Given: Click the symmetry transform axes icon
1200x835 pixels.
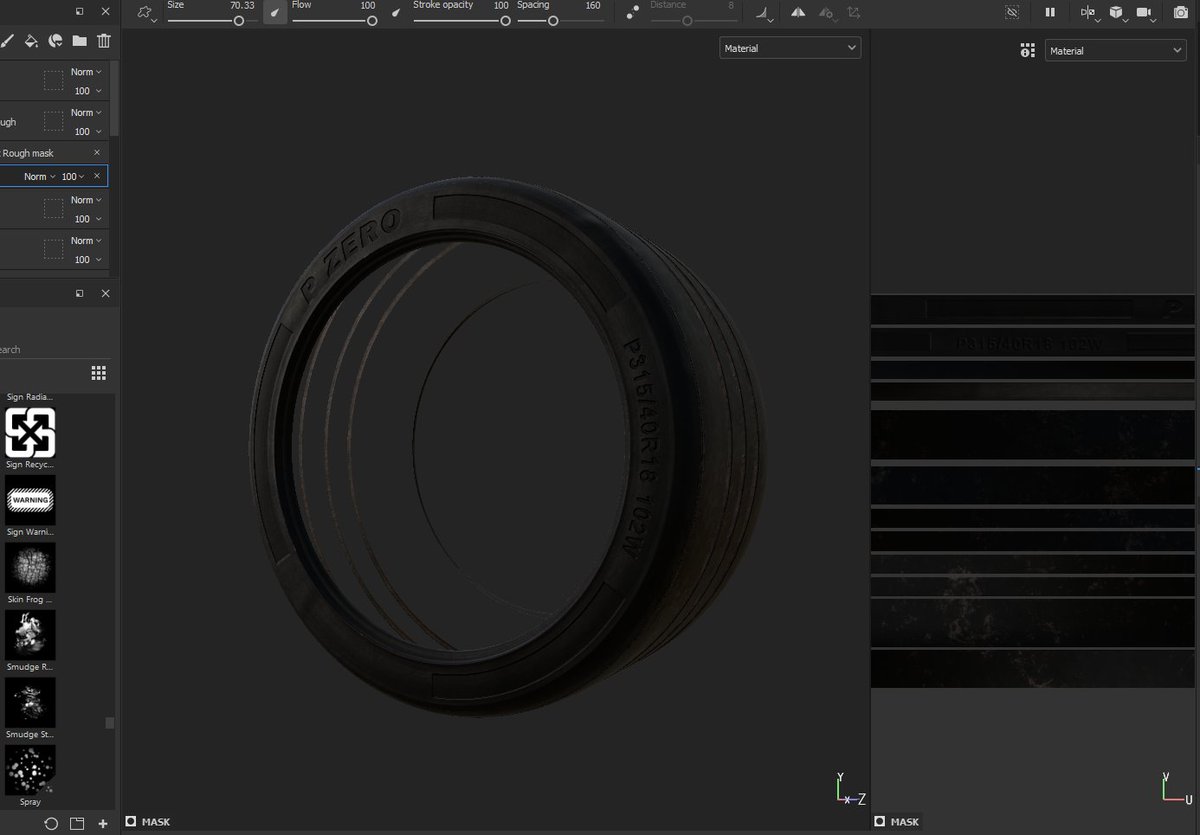Looking at the screenshot, I should pos(853,13).
